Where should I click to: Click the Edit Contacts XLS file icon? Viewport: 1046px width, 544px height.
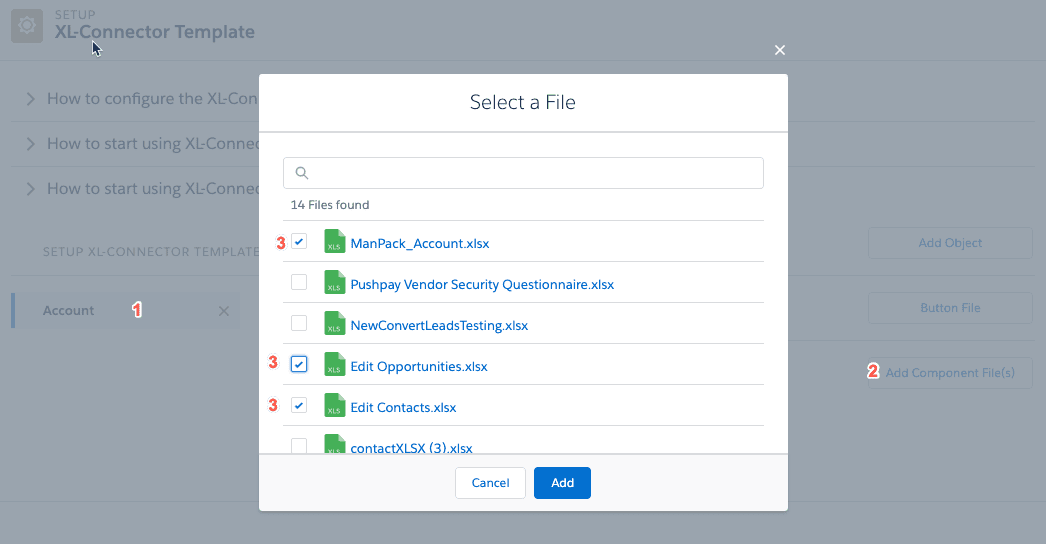[334, 405]
